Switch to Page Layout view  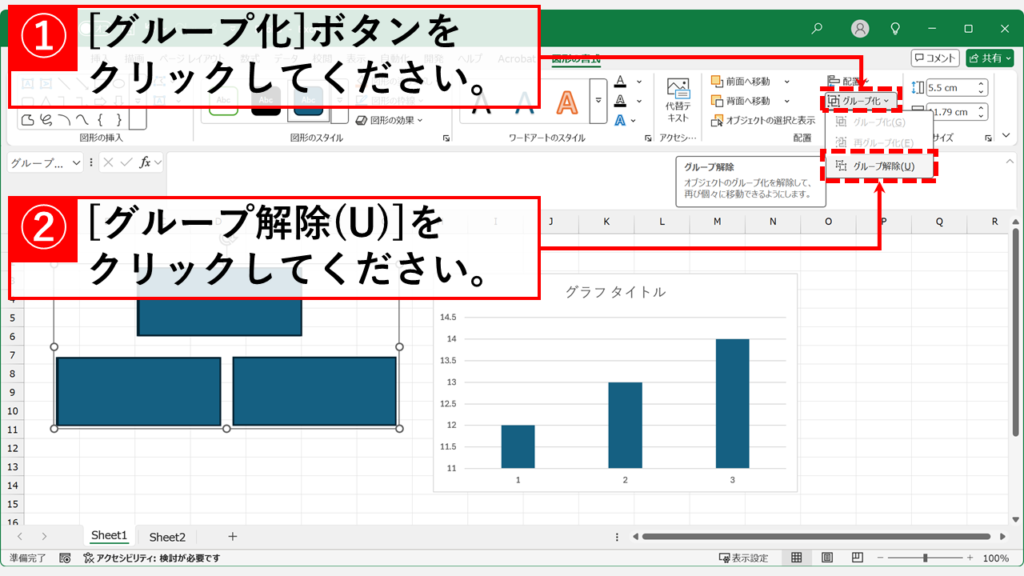click(827, 558)
